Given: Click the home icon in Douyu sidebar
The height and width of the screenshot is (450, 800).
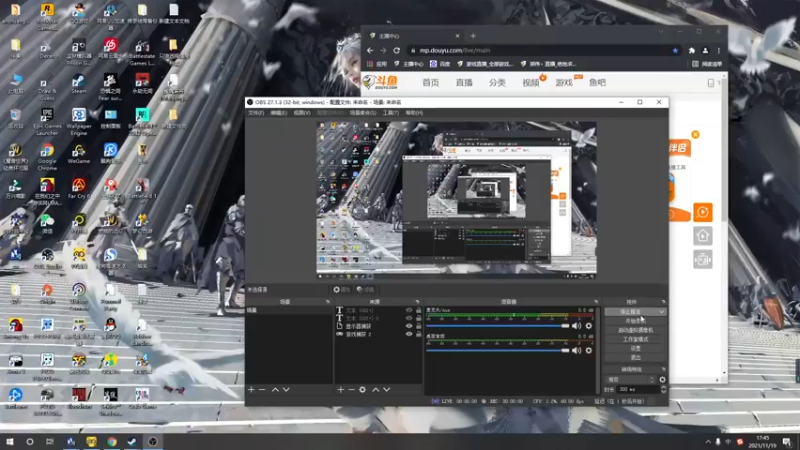Looking at the screenshot, I should point(703,236).
